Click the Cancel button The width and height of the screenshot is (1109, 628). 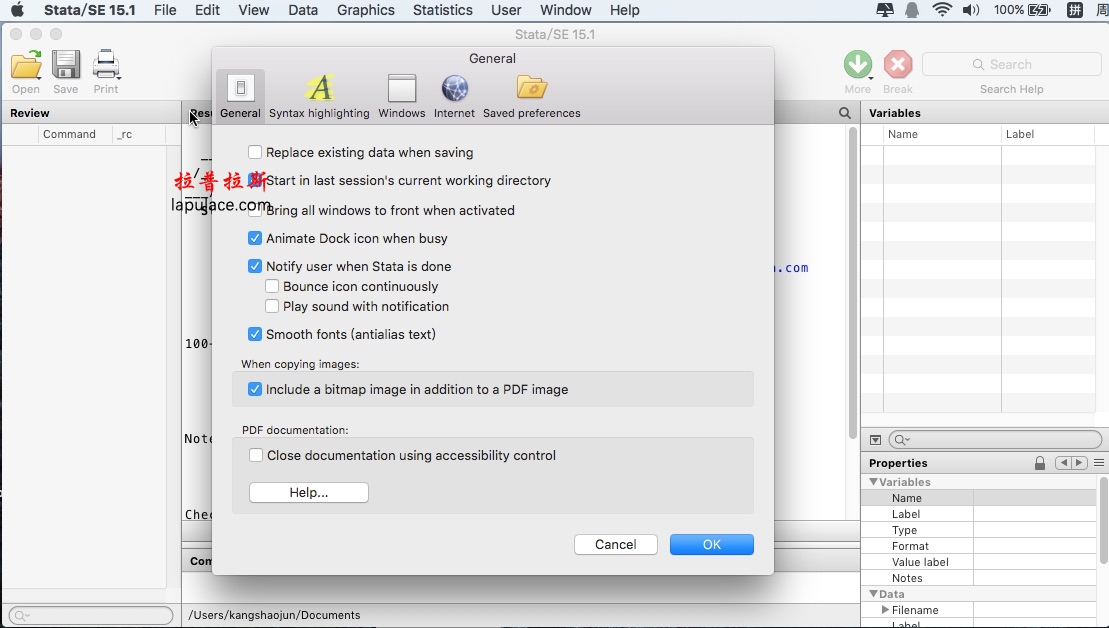pos(615,545)
